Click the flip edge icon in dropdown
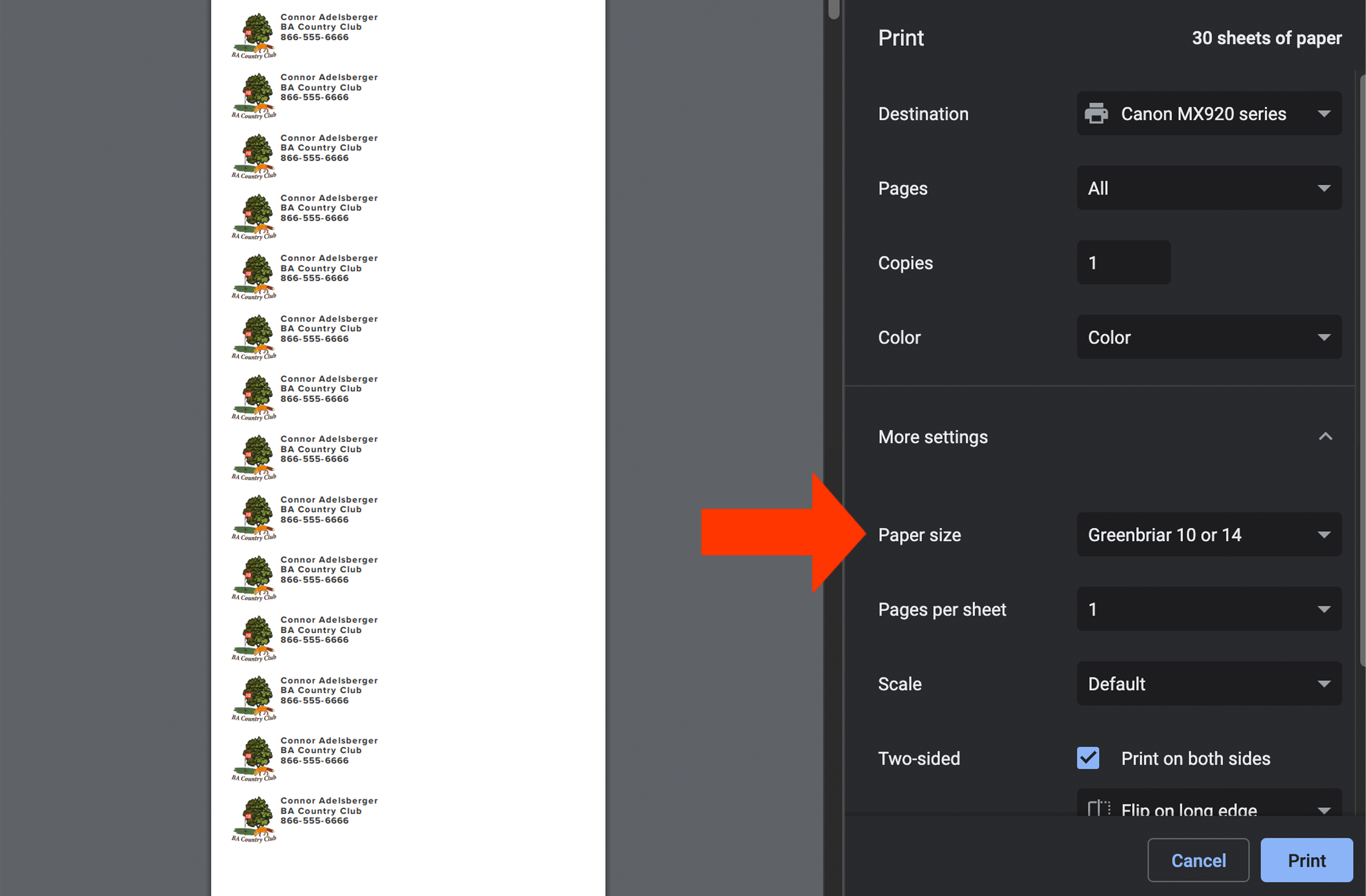Viewport: 1366px width, 896px height. click(1099, 809)
